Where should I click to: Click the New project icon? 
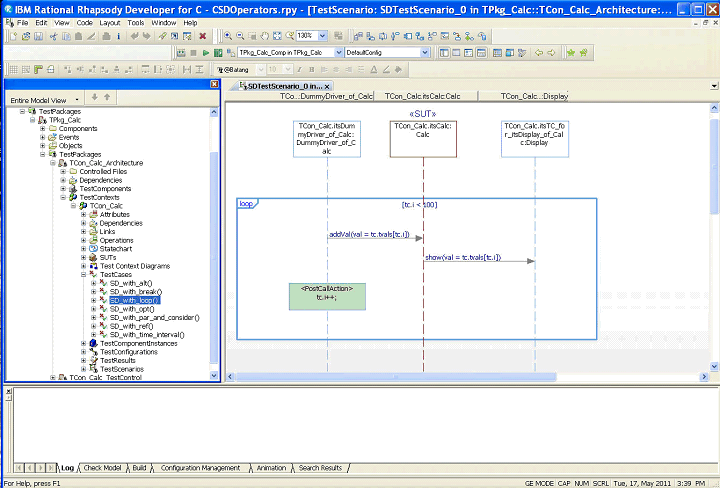(13, 36)
